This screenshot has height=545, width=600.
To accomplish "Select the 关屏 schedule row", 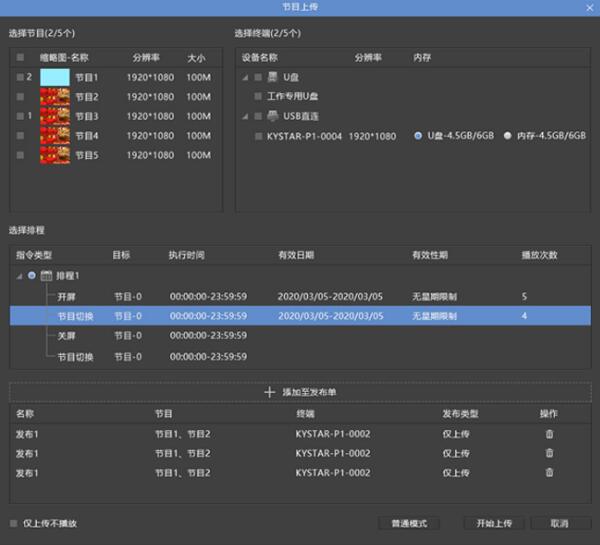I will [x=300, y=336].
